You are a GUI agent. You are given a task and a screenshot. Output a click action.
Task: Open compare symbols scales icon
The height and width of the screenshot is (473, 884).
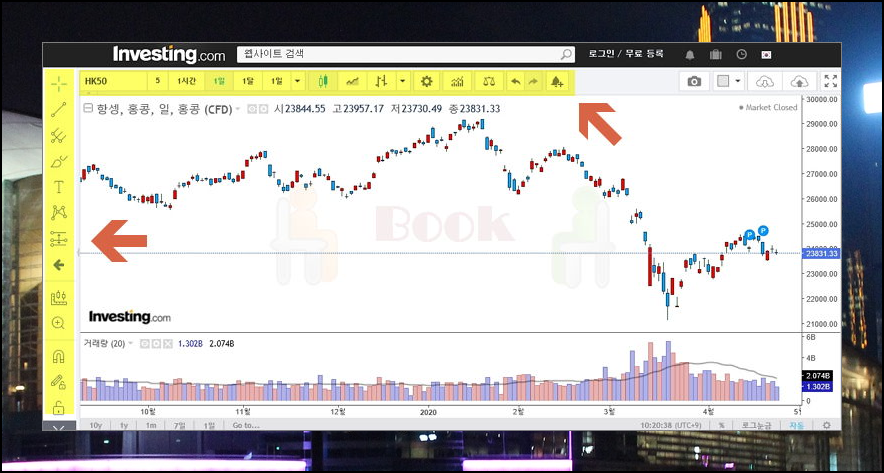click(489, 82)
